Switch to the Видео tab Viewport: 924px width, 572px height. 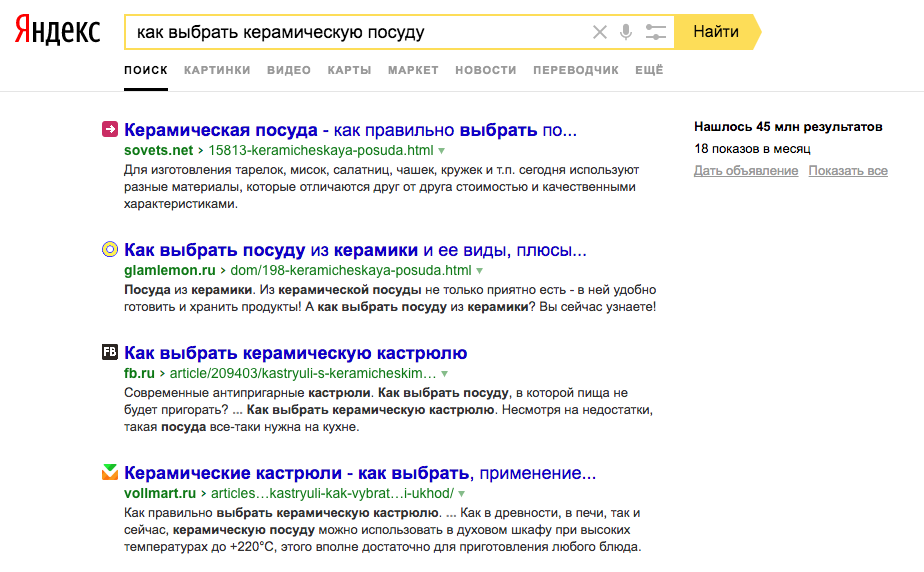point(289,70)
